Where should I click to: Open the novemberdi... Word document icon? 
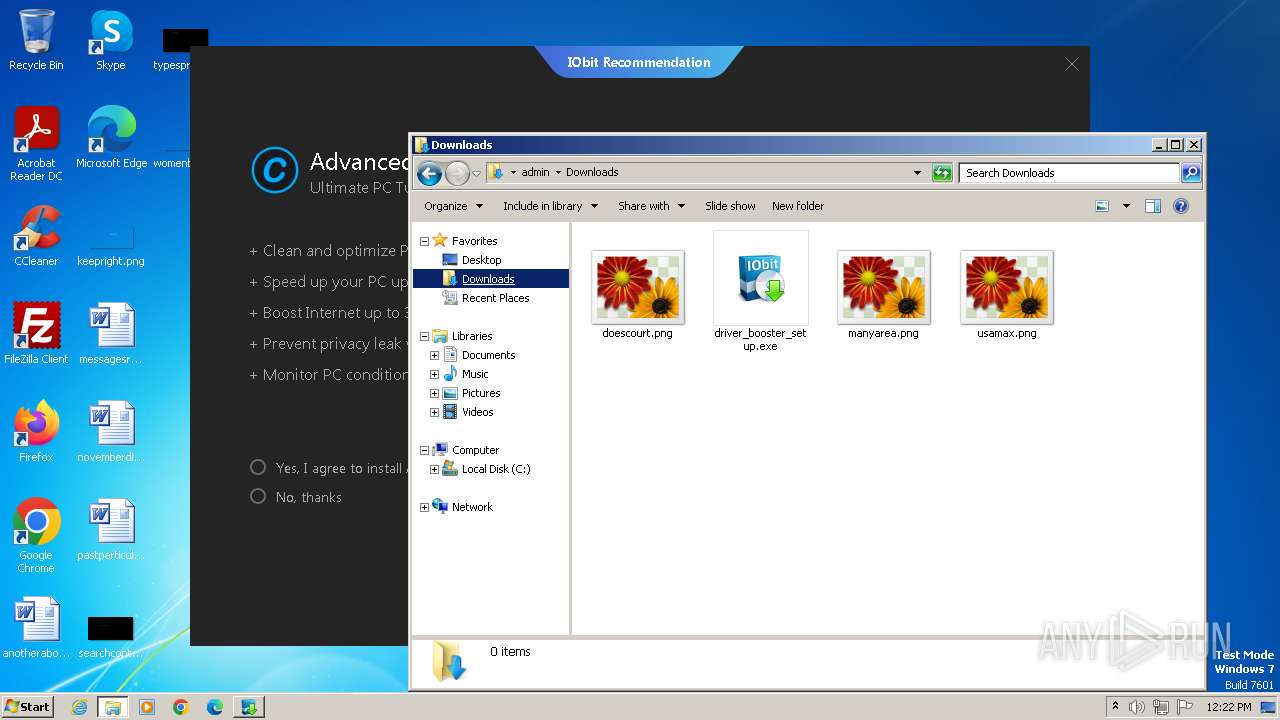point(111,432)
